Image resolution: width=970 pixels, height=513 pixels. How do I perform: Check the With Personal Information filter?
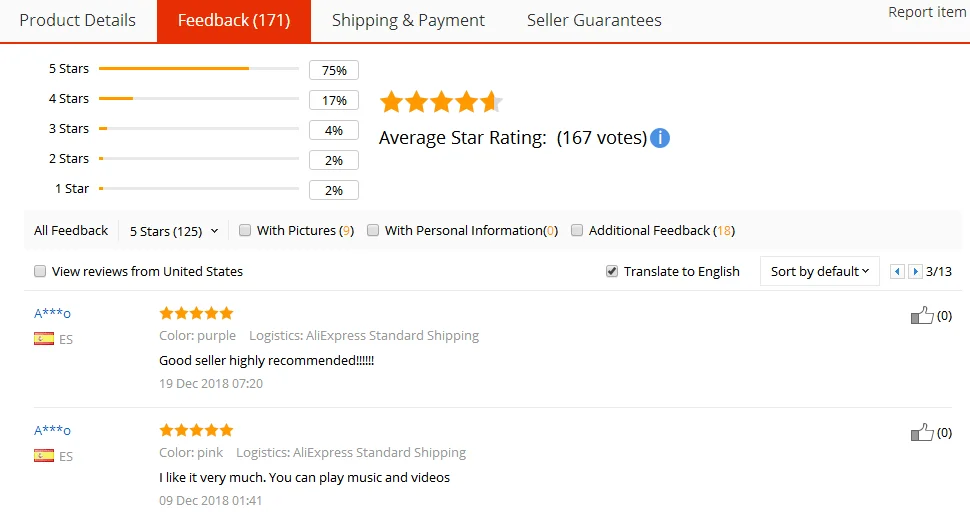373,231
